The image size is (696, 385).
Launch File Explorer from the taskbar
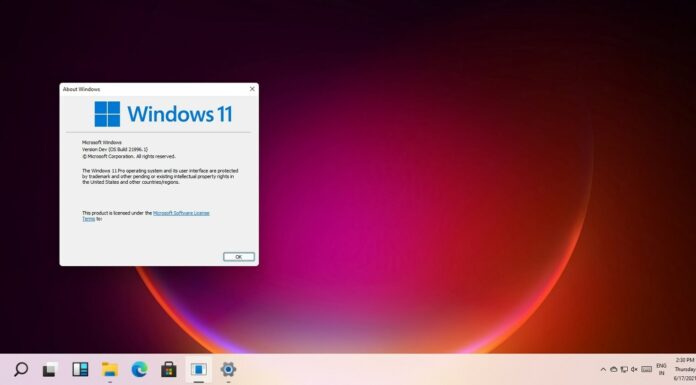click(x=110, y=369)
